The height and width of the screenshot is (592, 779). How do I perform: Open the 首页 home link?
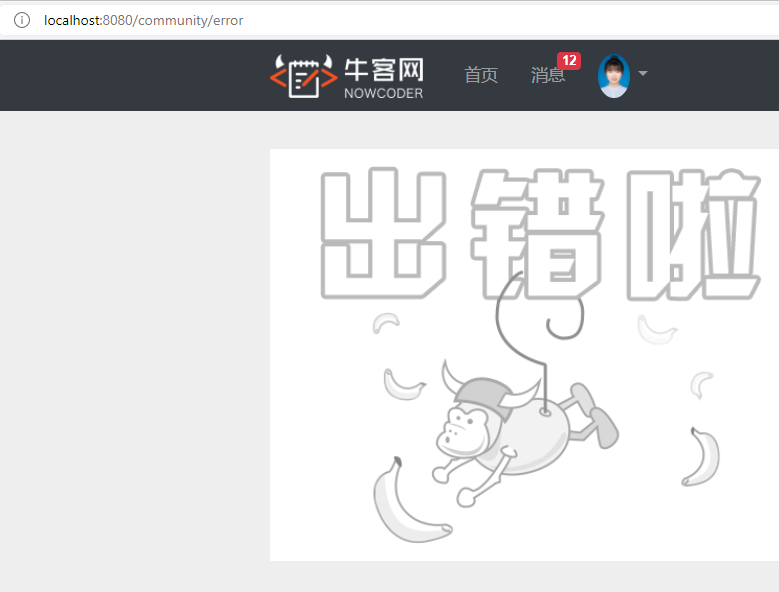point(480,75)
